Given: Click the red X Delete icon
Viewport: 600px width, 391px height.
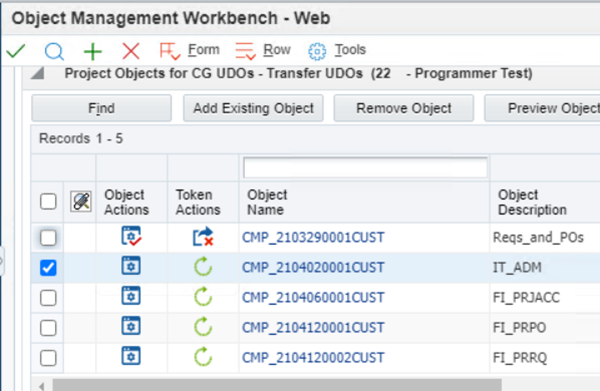Looking at the screenshot, I should pyautogui.click(x=131, y=51).
